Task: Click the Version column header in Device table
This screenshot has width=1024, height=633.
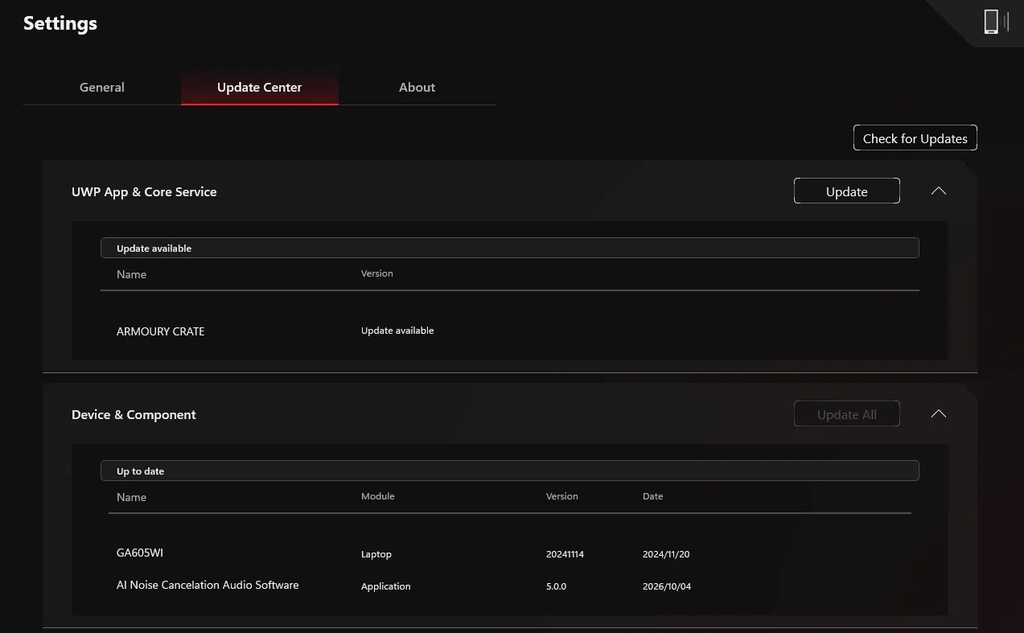Action: (x=562, y=496)
